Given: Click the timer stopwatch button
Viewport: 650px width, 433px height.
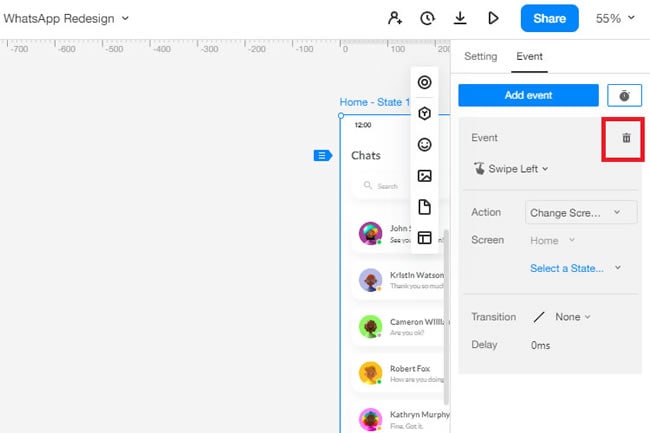Looking at the screenshot, I should point(624,95).
